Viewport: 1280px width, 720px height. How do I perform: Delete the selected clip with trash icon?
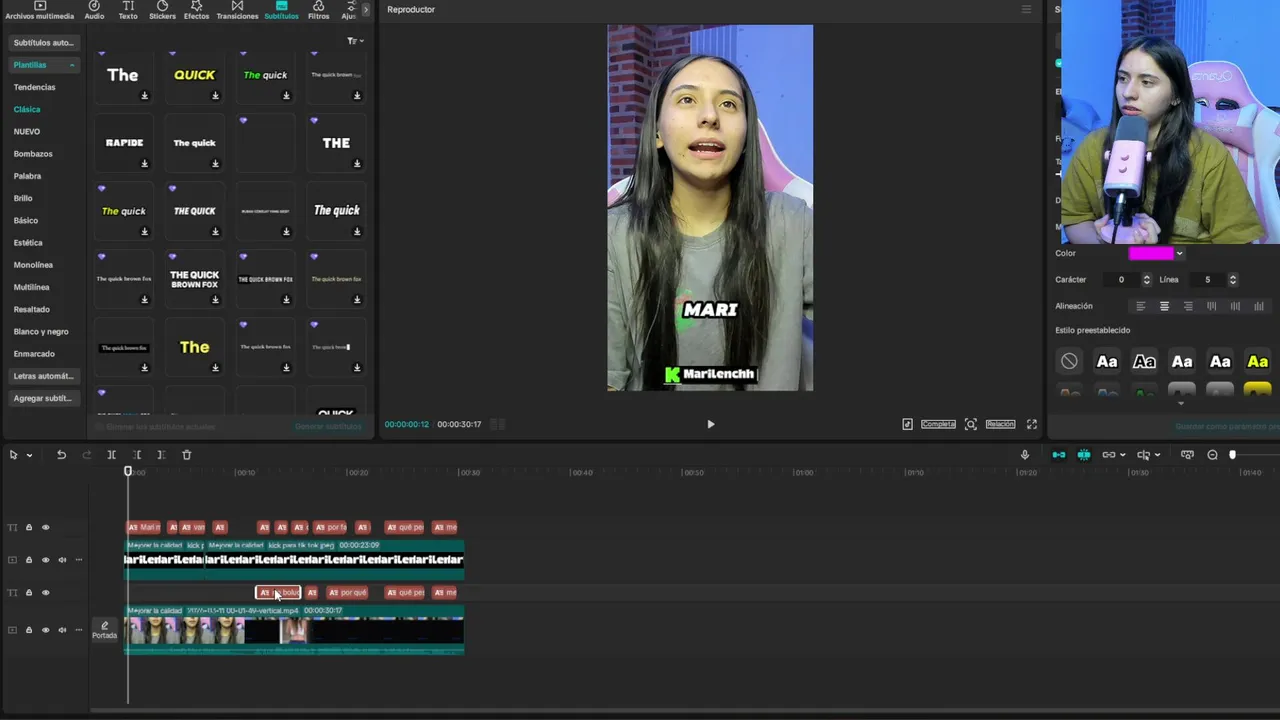coord(186,455)
